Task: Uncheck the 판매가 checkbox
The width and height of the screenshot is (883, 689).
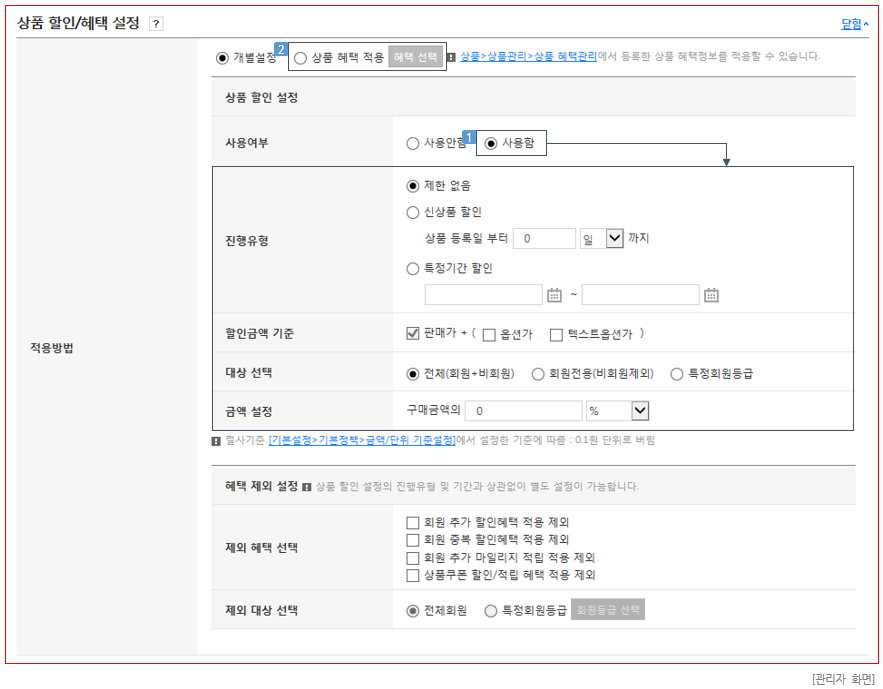Action: click(413, 333)
